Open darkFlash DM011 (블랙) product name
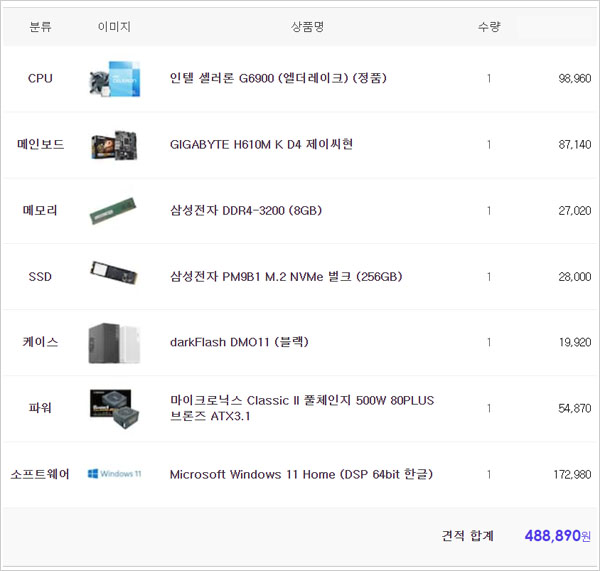Screen dimensions: 600x571 [239, 342]
